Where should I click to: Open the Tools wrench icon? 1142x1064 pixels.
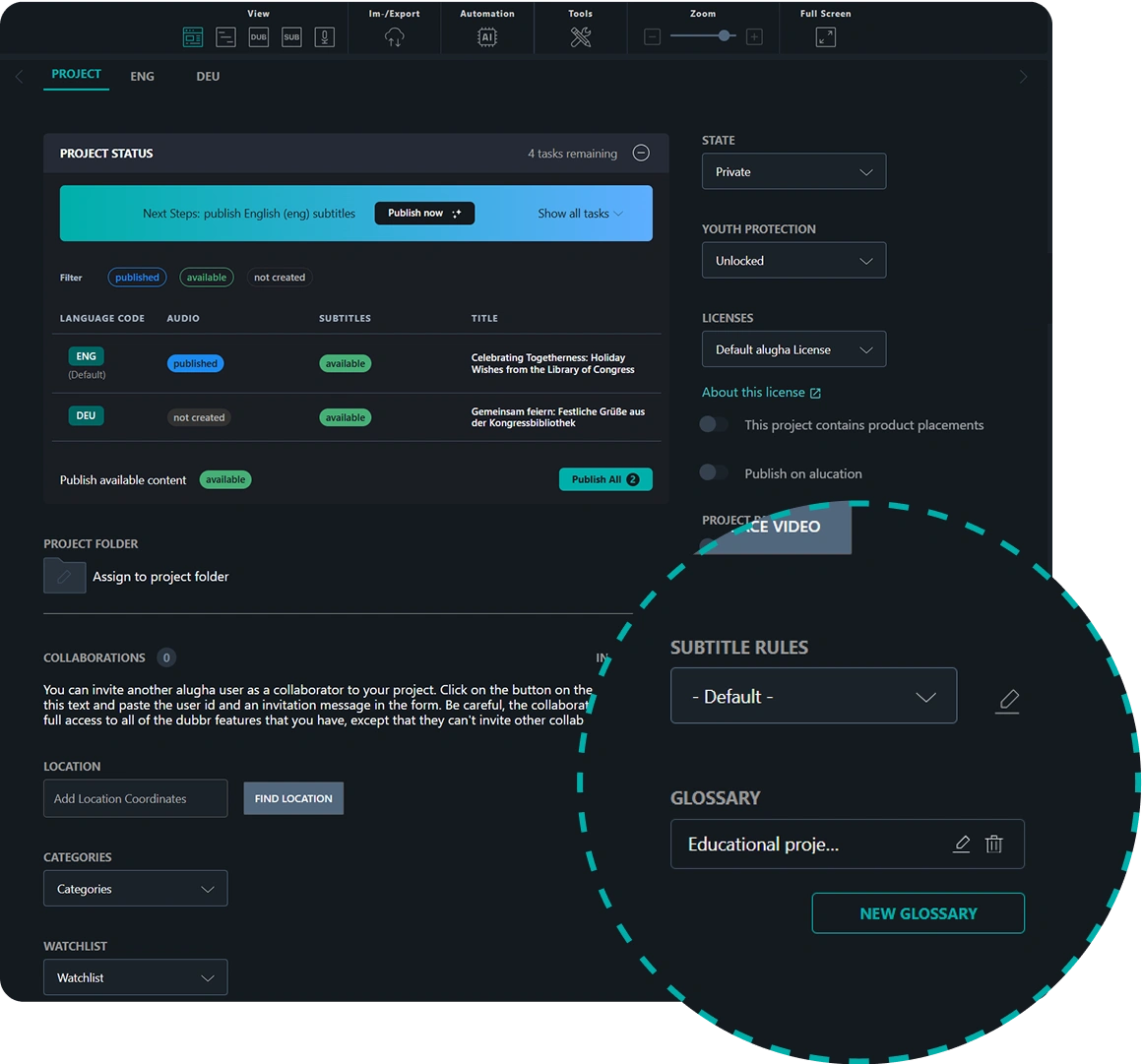581,37
